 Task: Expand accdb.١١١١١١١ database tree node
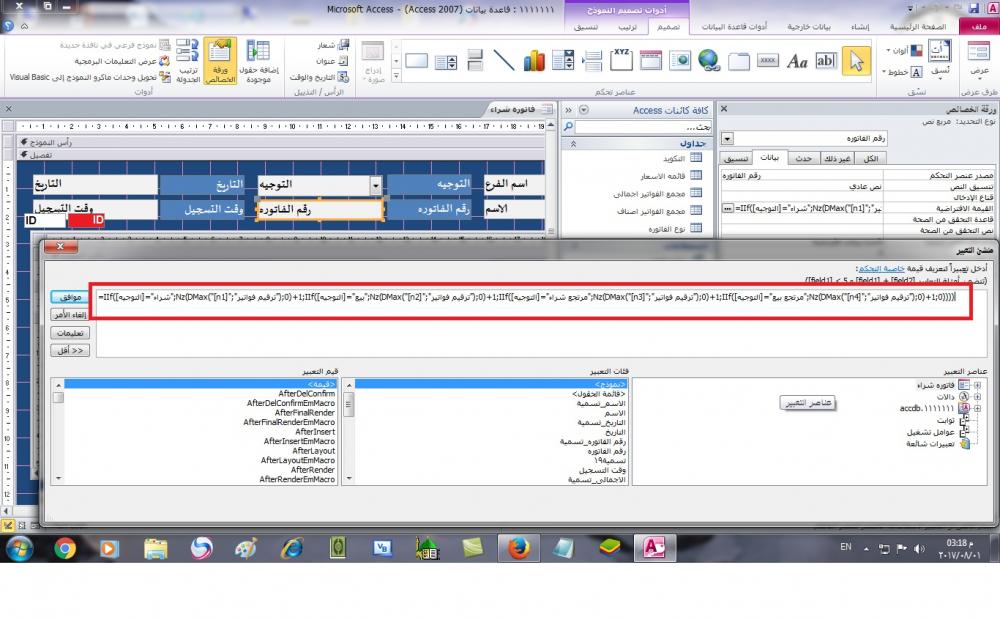[x=977, y=408]
